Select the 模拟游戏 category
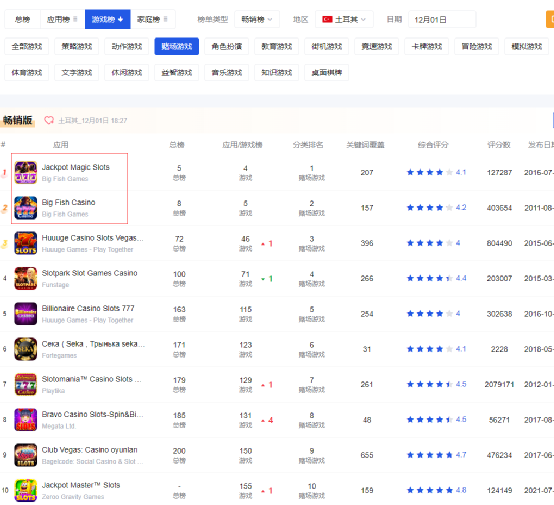The height and width of the screenshot is (505, 554). click(x=526, y=46)
